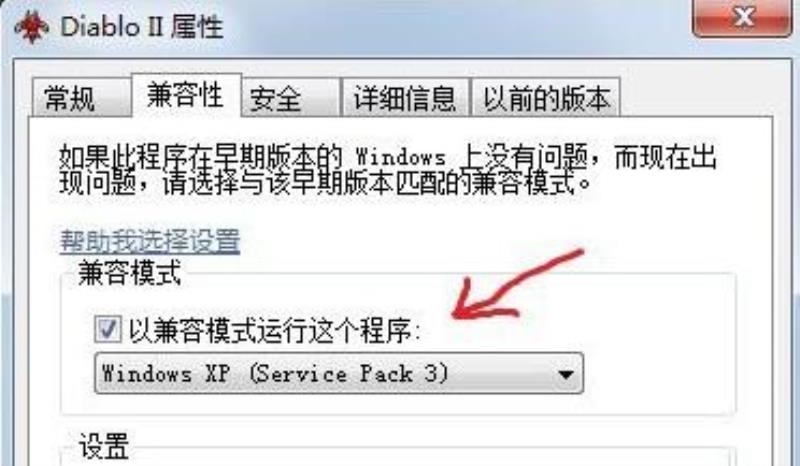Image resolution: width=800 pixels, height=466 pixels.
Task: Open the 安全 tab
Action: pos(290,97)
